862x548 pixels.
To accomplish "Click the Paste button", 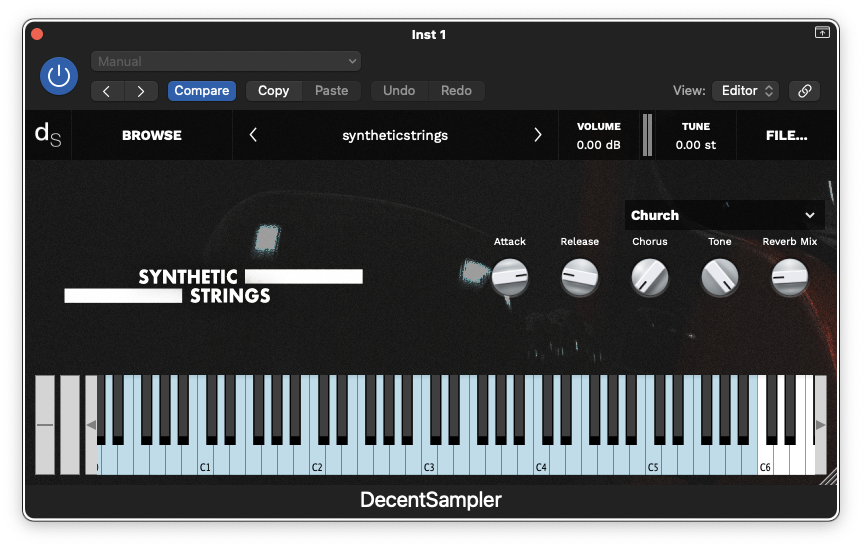I will 331,91.
